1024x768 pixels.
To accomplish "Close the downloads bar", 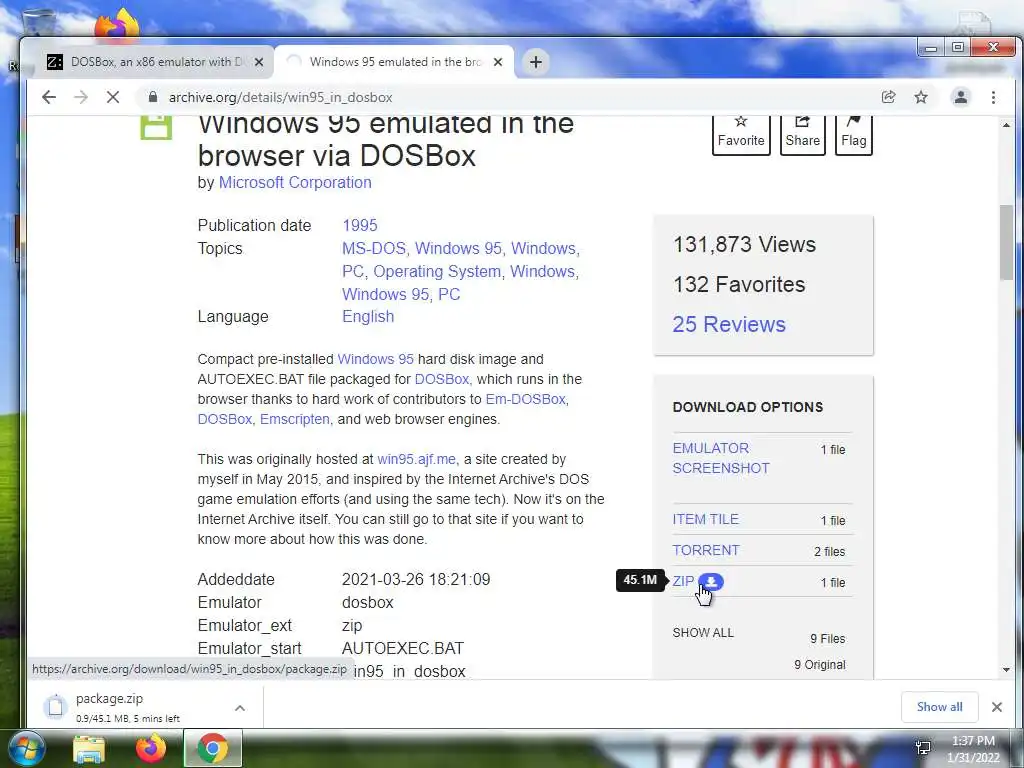I will coord(997,707).
